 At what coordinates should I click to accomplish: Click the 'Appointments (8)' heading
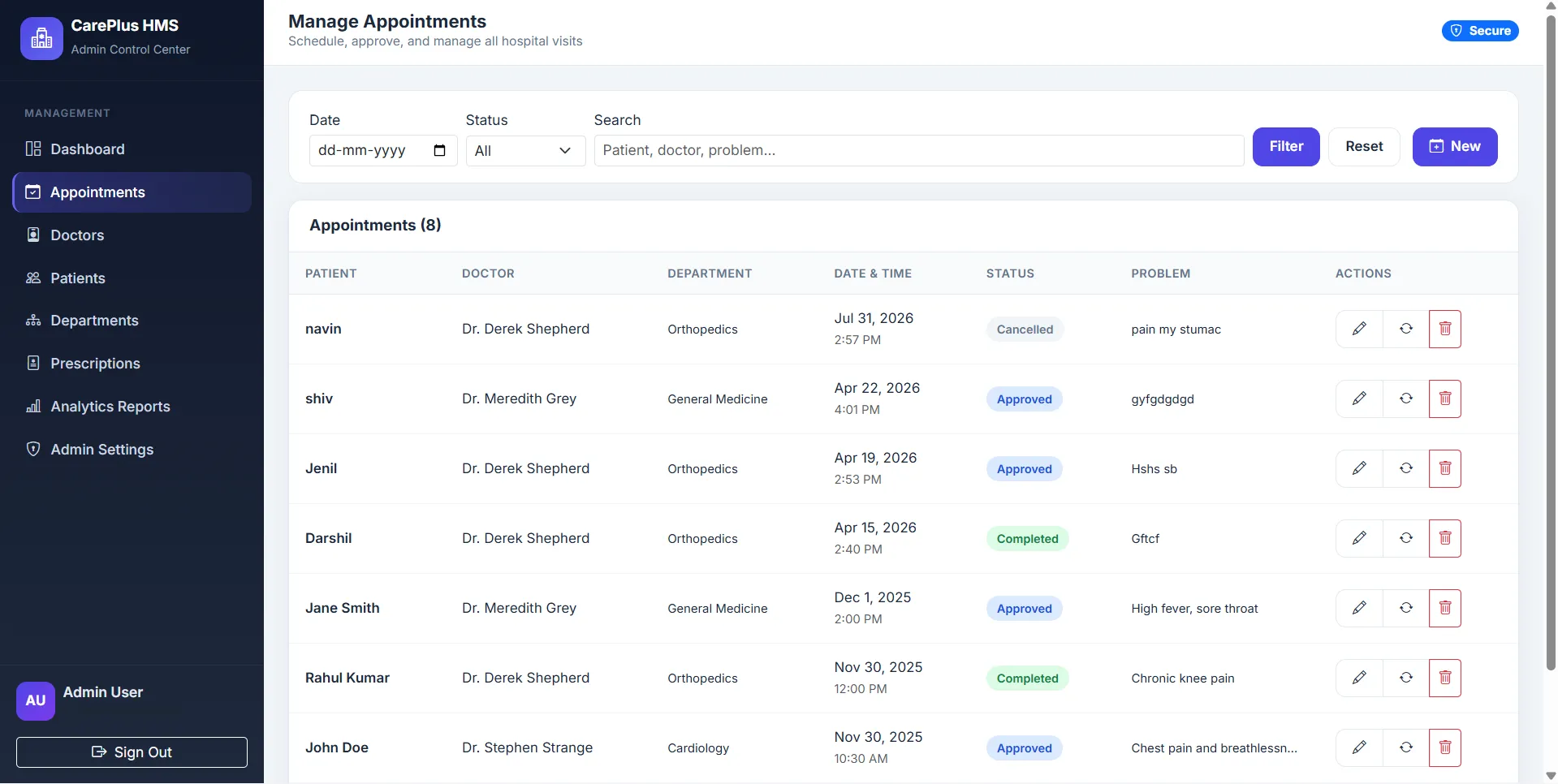point(375,225)
